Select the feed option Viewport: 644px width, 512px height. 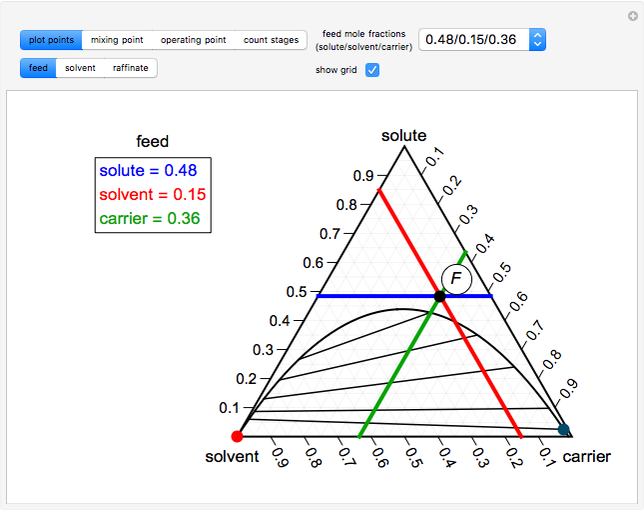coord(38,68)
